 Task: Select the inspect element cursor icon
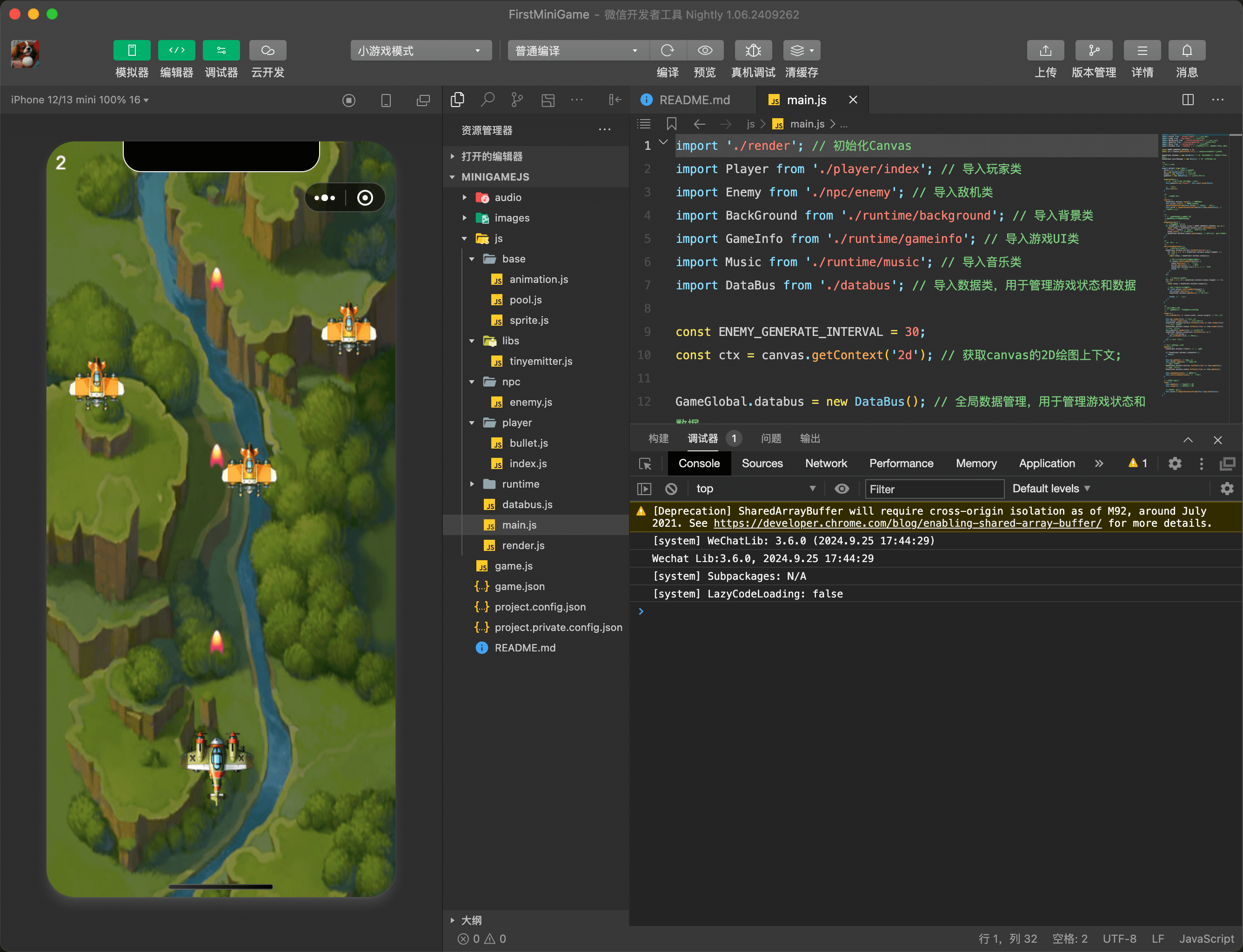click(x=645, y=463)
